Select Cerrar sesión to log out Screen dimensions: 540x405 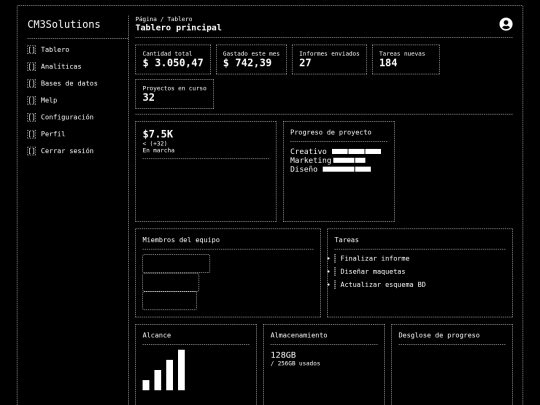[x=67, y=151]
